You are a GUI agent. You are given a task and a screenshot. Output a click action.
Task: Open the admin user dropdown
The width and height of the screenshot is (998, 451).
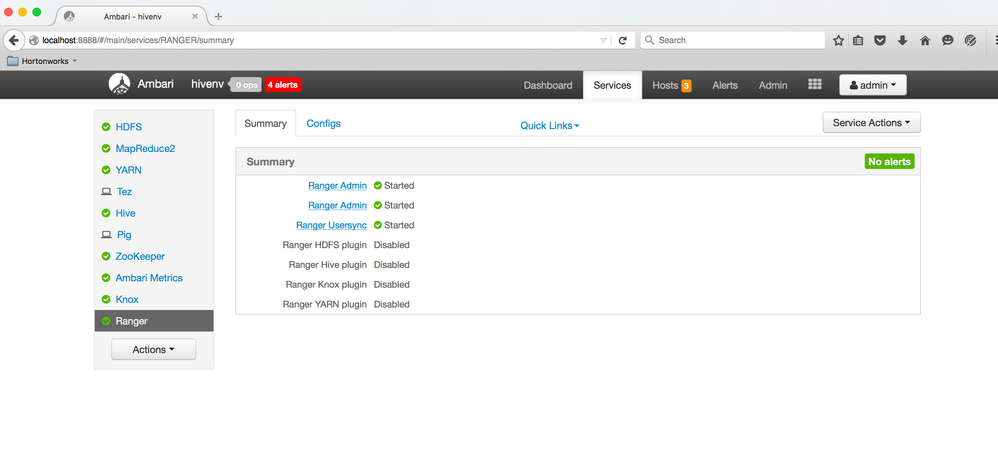pyautogui.click(x=873, y=85)
